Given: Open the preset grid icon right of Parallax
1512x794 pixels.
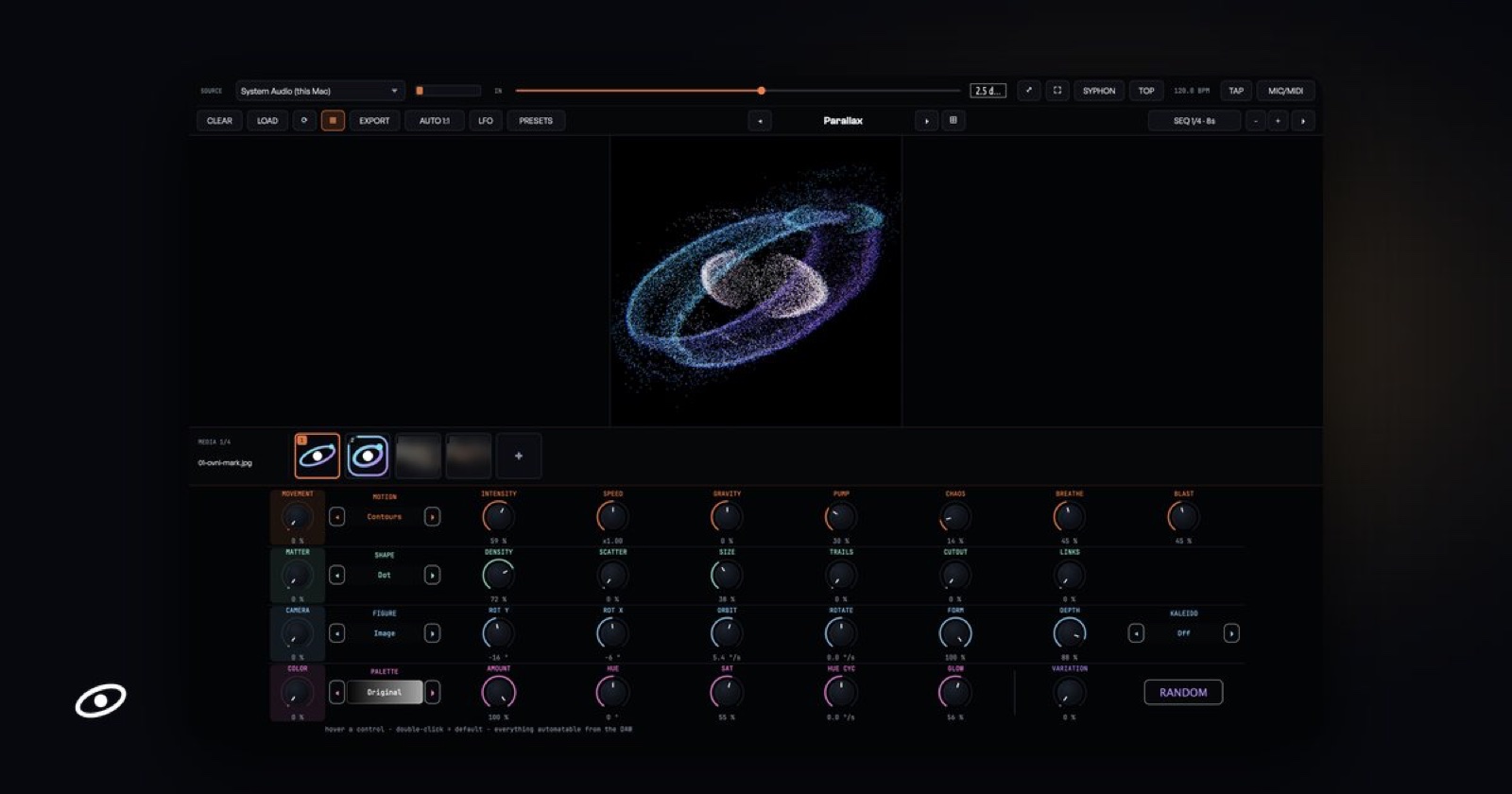Looking at the screenshot, I should point(953,121).
